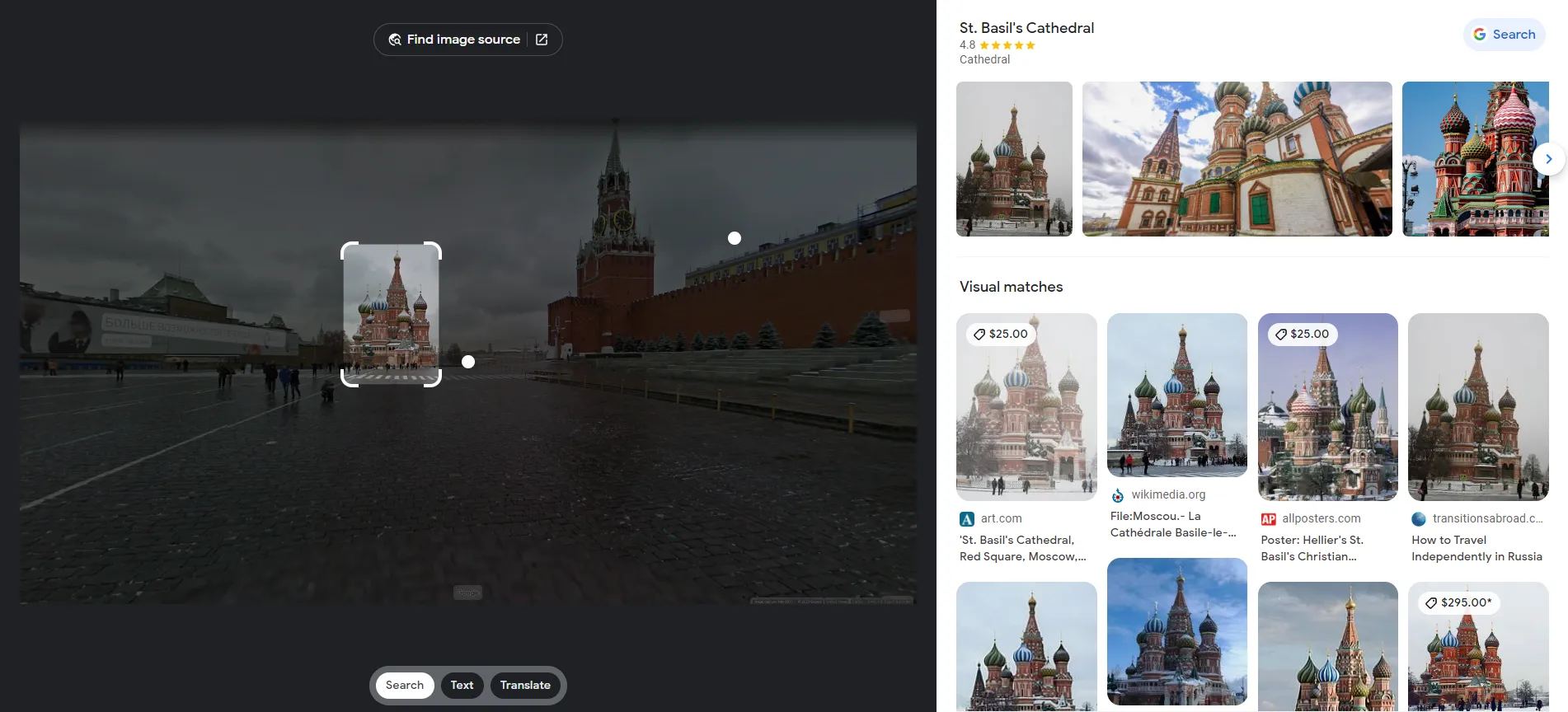This screenshot has width=1568, height=712.
Task: Show next cathedral photos with chevron arrow
Action: (1548, 159)
